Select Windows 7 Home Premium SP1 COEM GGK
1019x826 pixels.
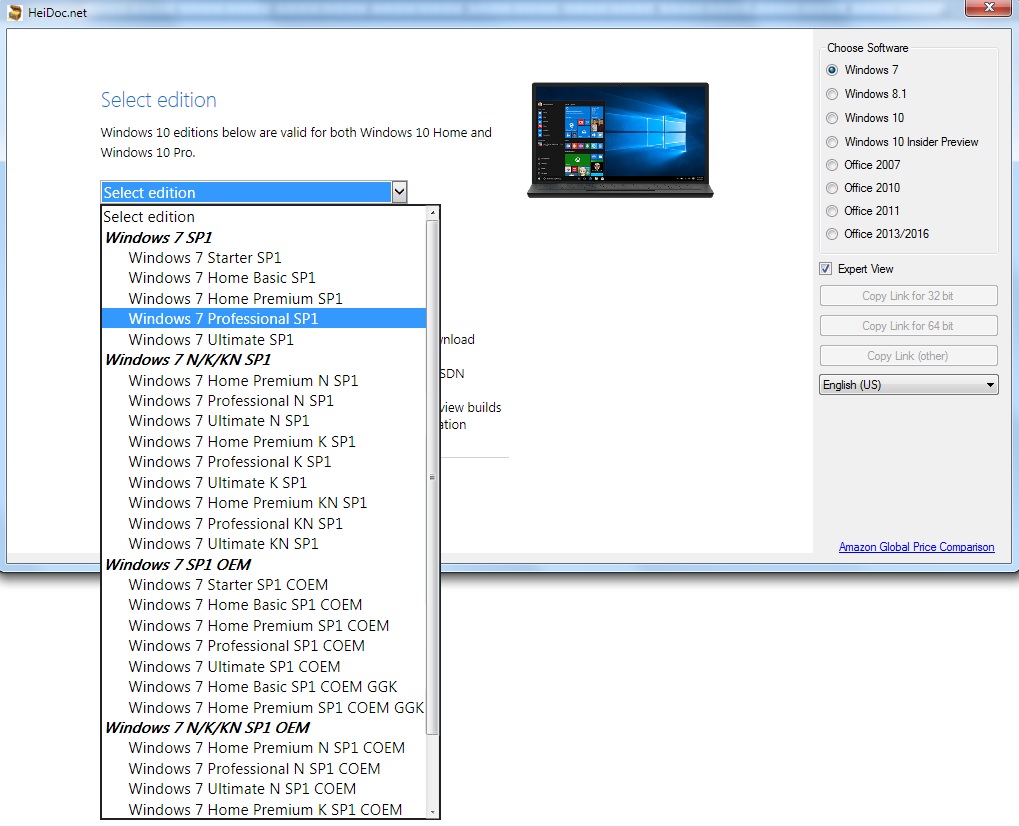(x=264, y=707)
